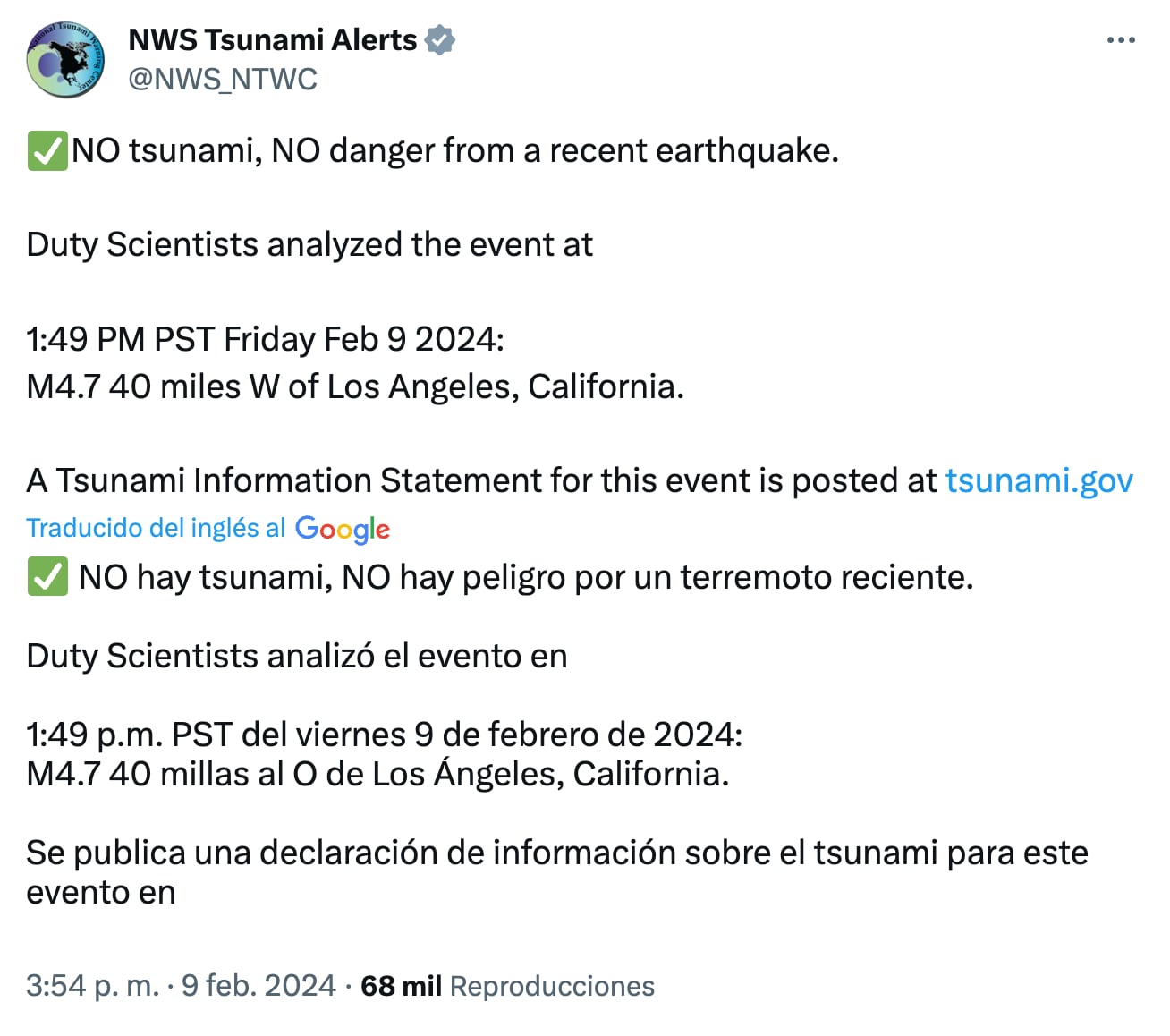
Task: Click "Traducido del inglés al" translation label
Action: click(156, 528)
